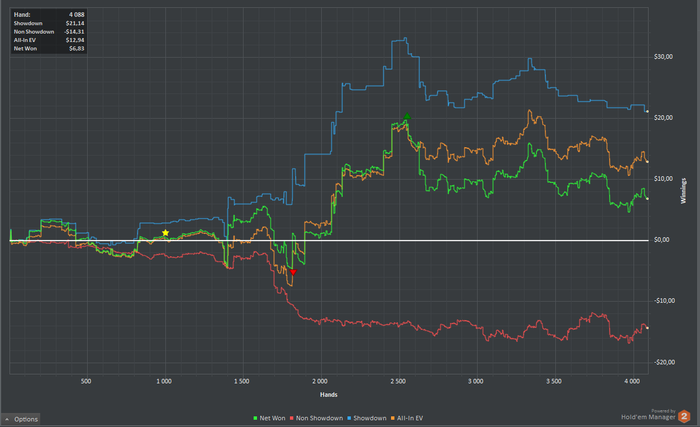
Task: Click the green Net Won line end point
Action: [x=647, y=199]
